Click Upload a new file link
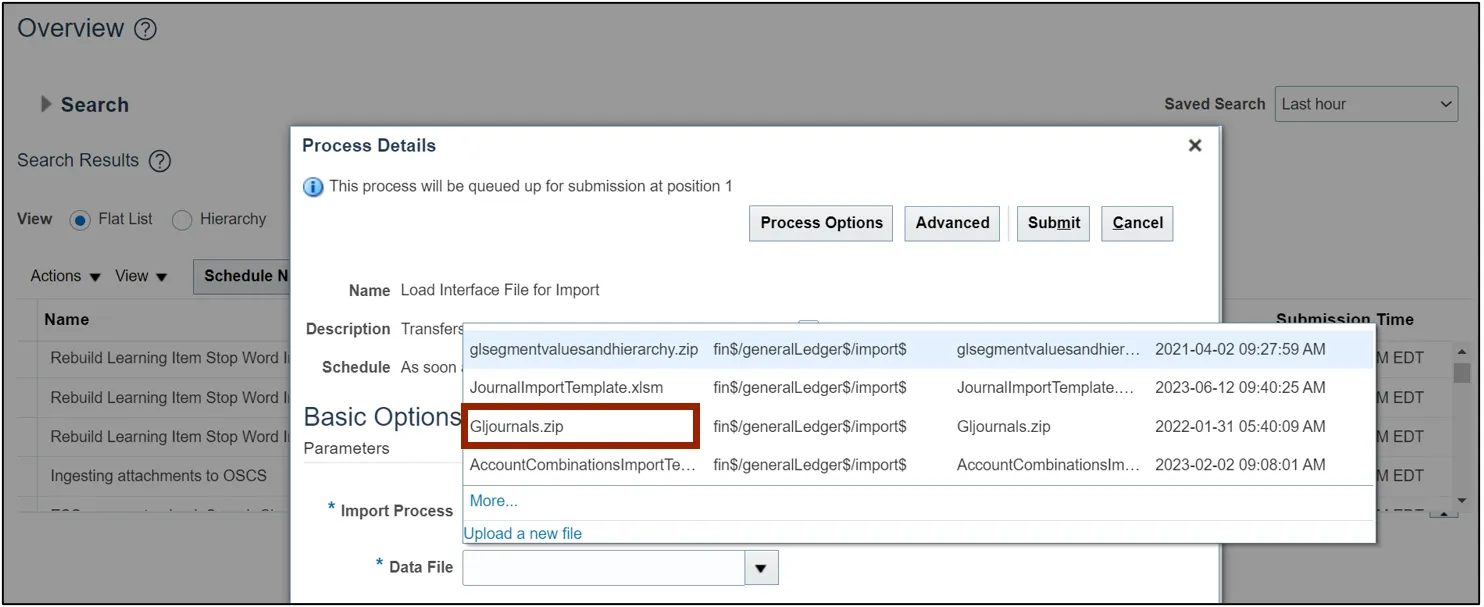The height and width of the screenshot is (607, 1484). click(523, 533)
